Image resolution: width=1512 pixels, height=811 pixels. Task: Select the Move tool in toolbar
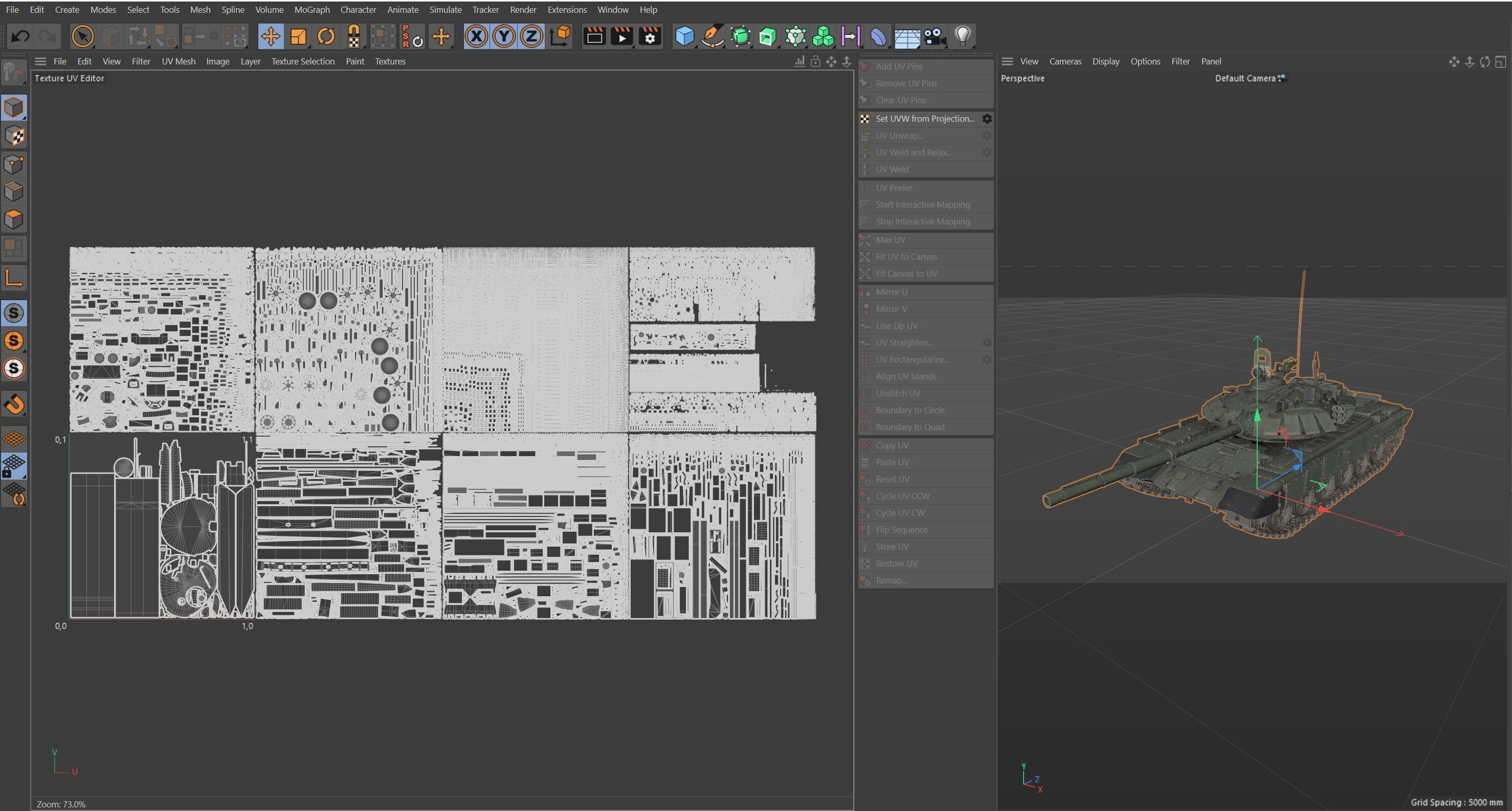[271, 36]
